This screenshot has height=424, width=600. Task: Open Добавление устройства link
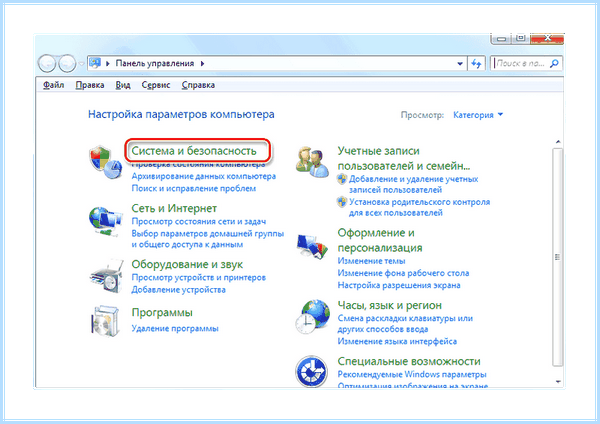178,290
